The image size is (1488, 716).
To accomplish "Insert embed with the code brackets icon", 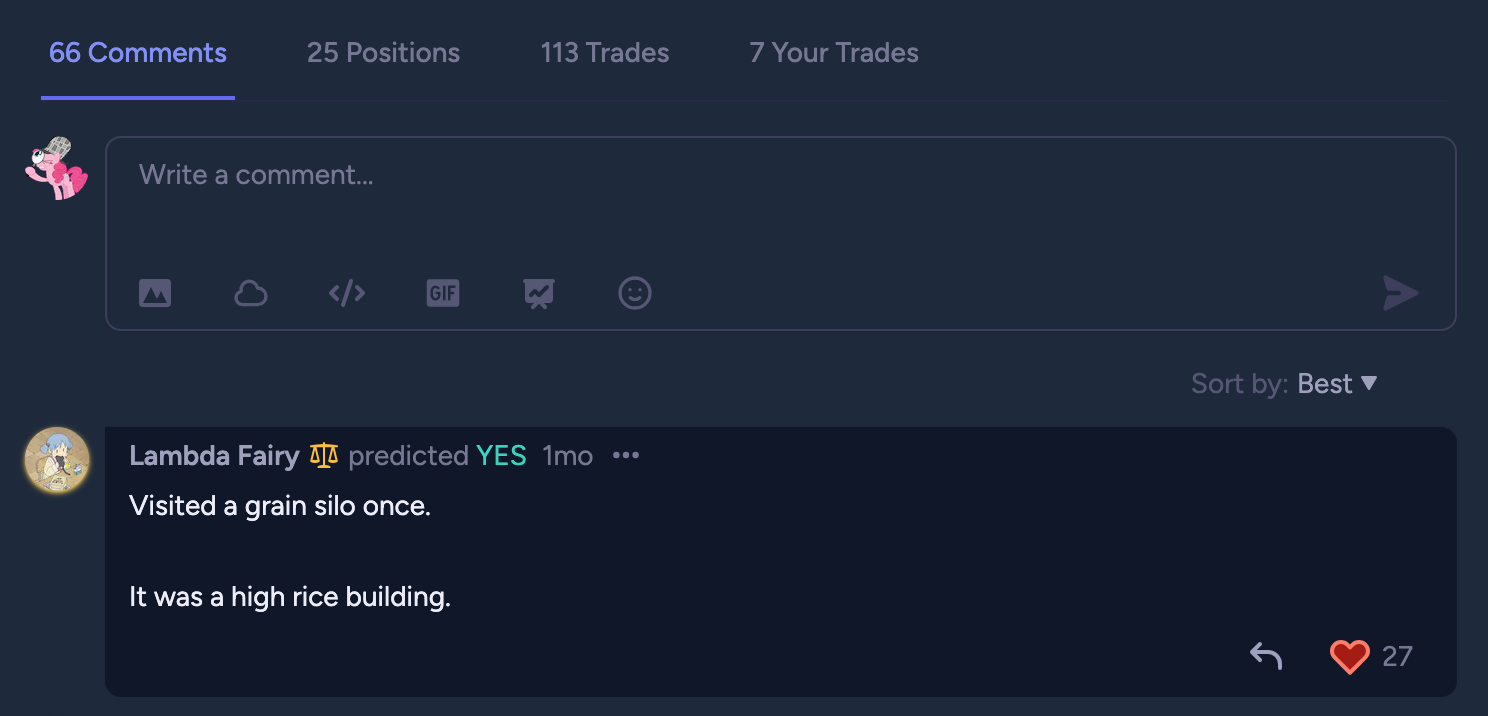I will click(x=347, y=293).
